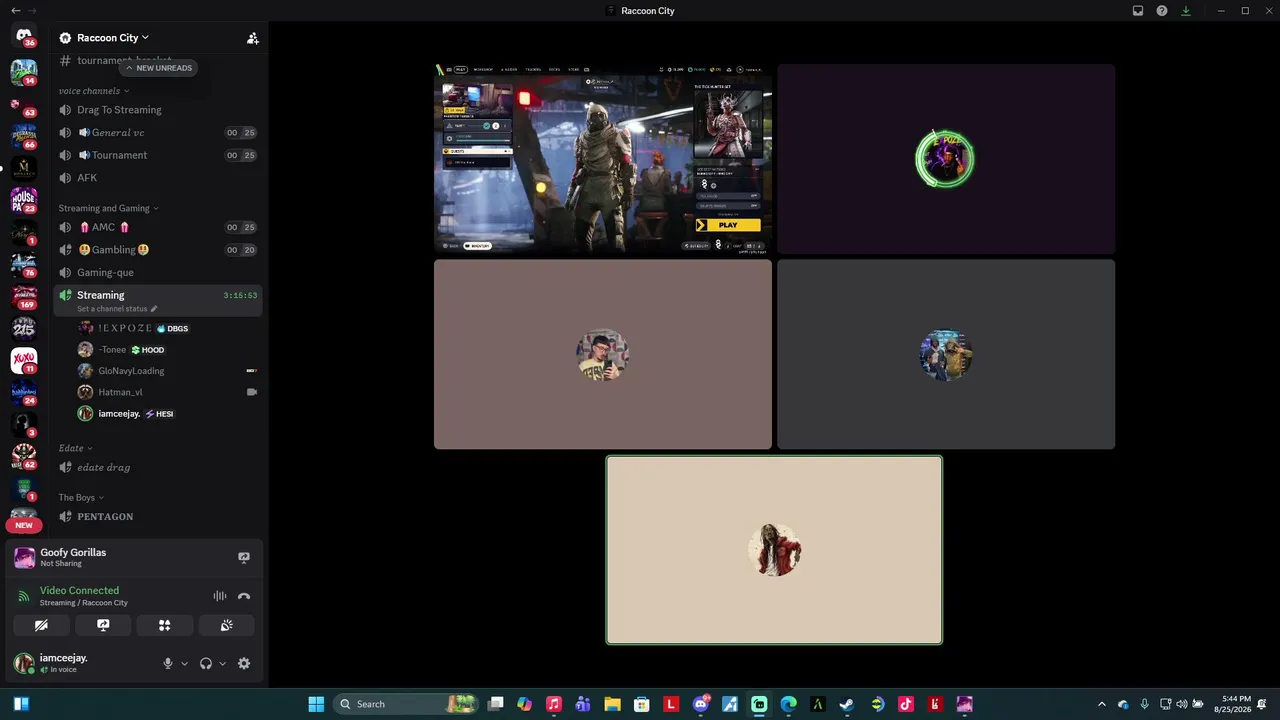This screenshot has height=720, width=1280.
Task: Mute the microphone in user panel
Action: [x=168, y=663]
